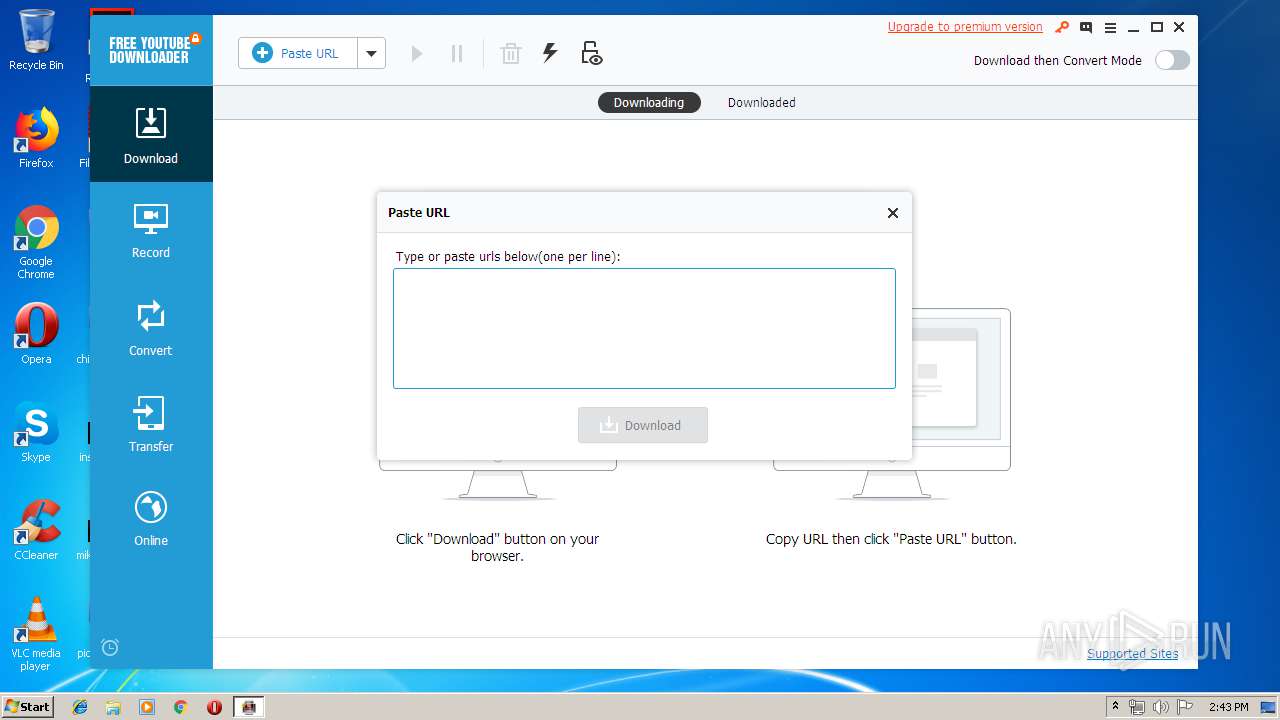Click the orange key register icon
Image resolution: width=1280 pixels, height=720 pixels.
click(x=1062, y=27)
